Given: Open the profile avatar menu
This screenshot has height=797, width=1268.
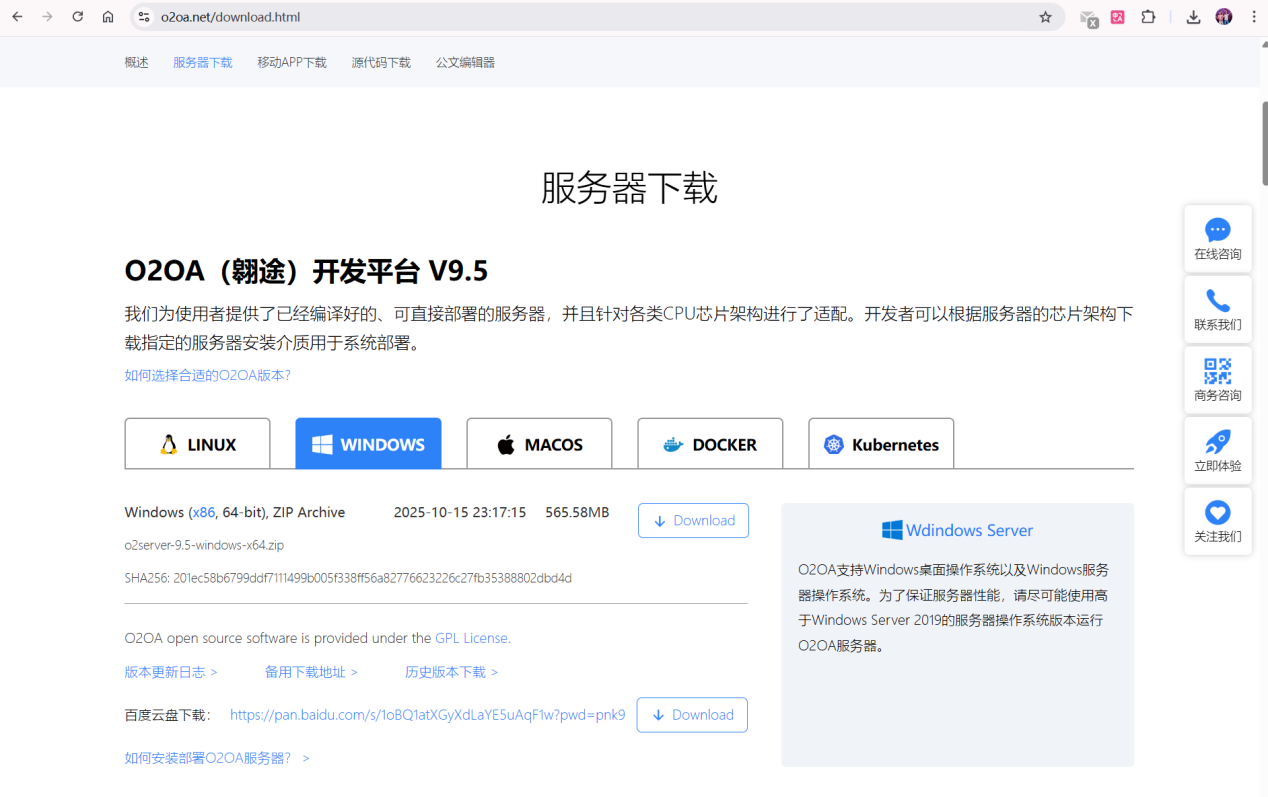Looking at the screenshot, I should [x=1224, y=17].
